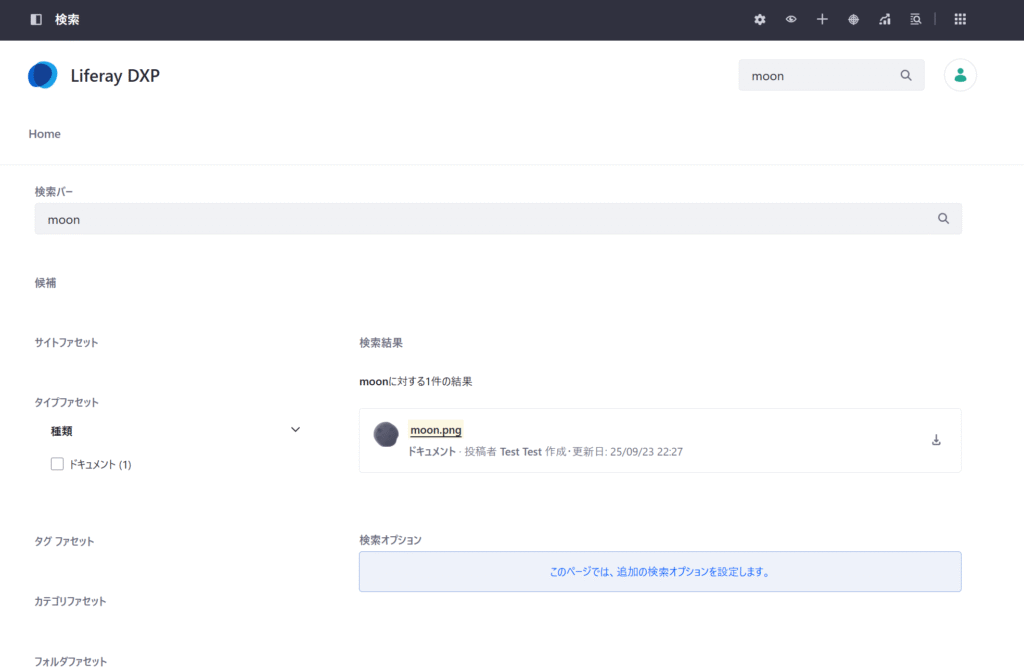Image resolution: width=1024 pixels, height=669 pixels.
Task: Toggle controls visibility eye icon
Action: click(791, 19)
